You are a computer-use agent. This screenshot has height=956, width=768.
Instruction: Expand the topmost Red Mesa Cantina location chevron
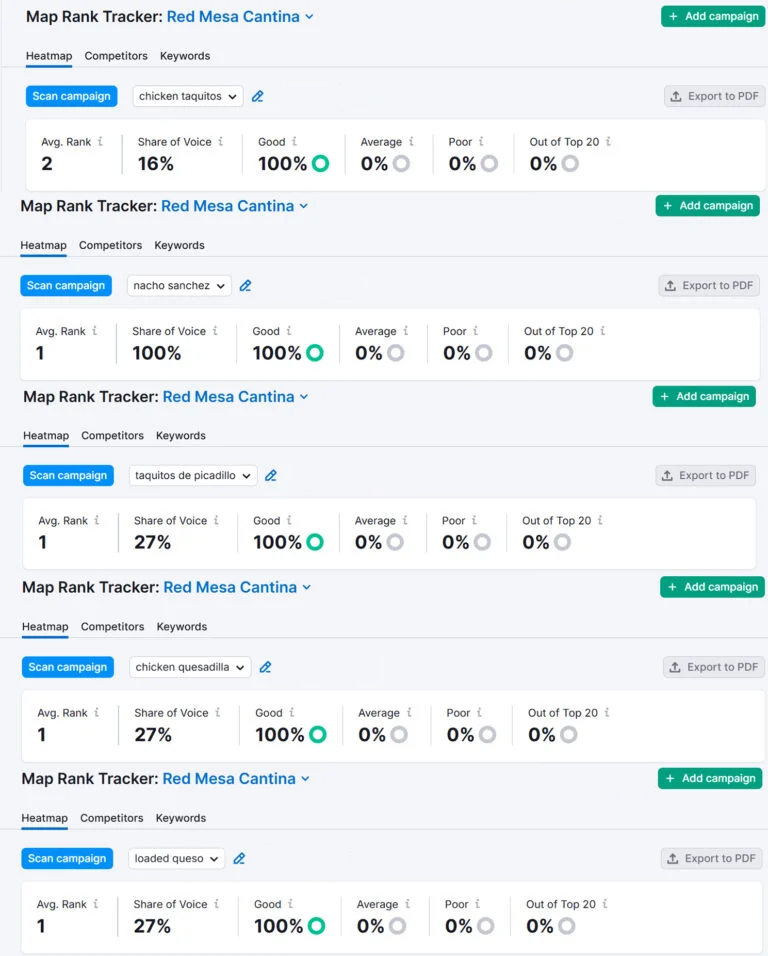click(x=309, y=17)
